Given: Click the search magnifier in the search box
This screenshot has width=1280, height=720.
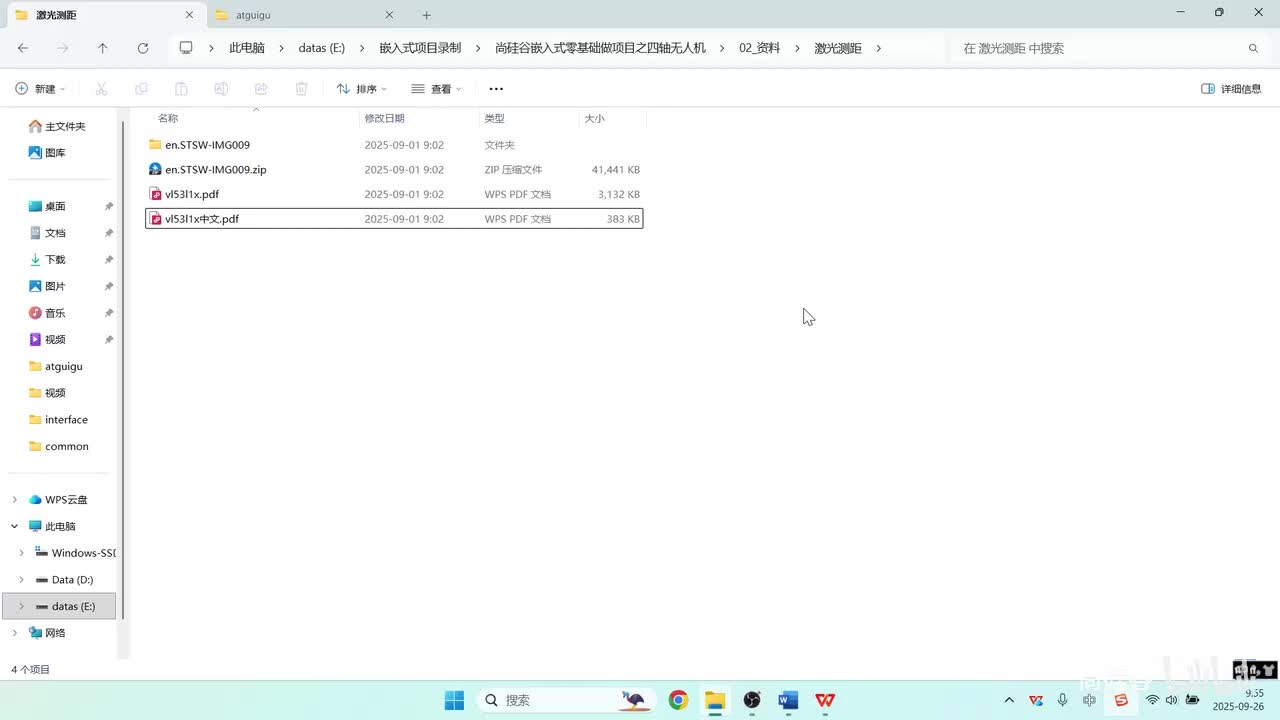Looking at the screenshot, I should point(1253,48).
